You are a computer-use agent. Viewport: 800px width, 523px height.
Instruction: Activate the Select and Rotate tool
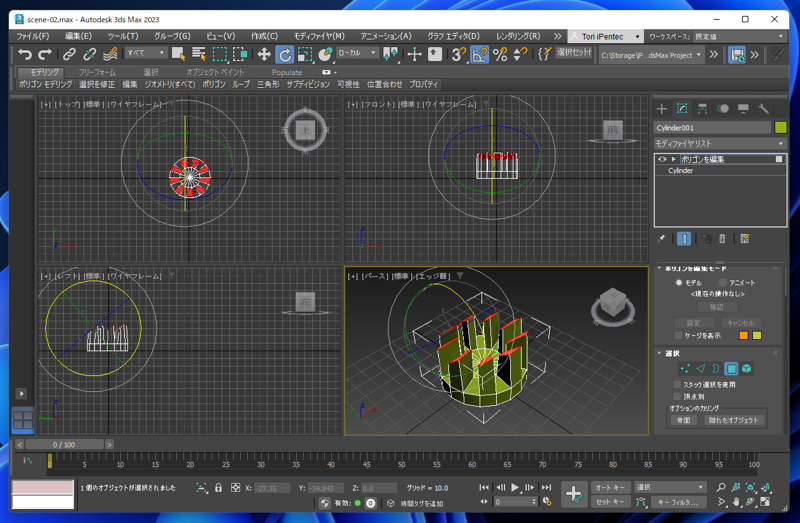(x=284, y=54)
